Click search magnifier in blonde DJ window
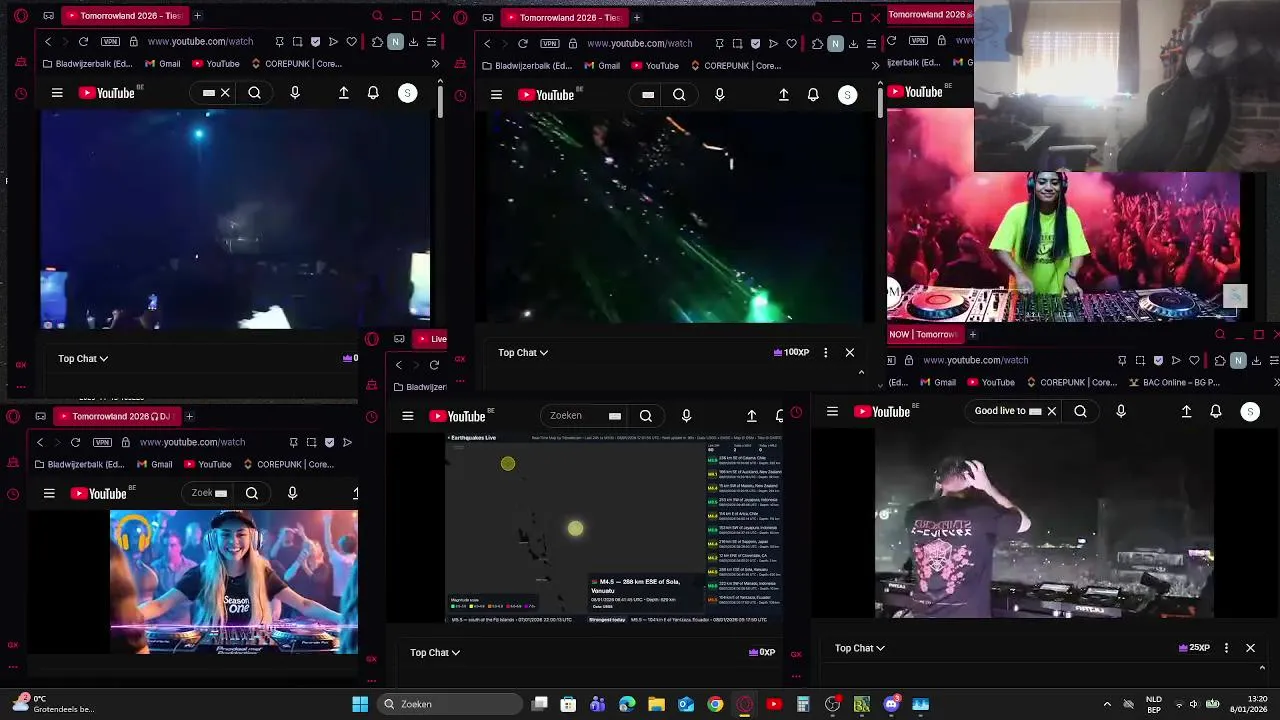Viewport: 1280px width, 720px height. [x=252, y=493]
